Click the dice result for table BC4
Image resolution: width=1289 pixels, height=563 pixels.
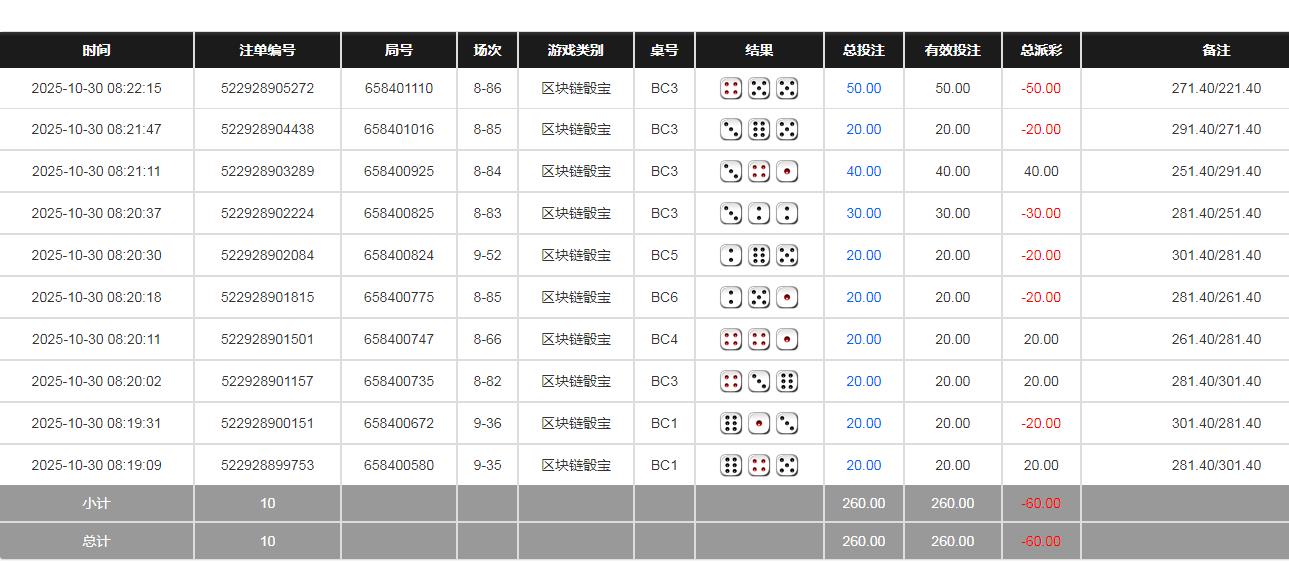coord(759,339)
